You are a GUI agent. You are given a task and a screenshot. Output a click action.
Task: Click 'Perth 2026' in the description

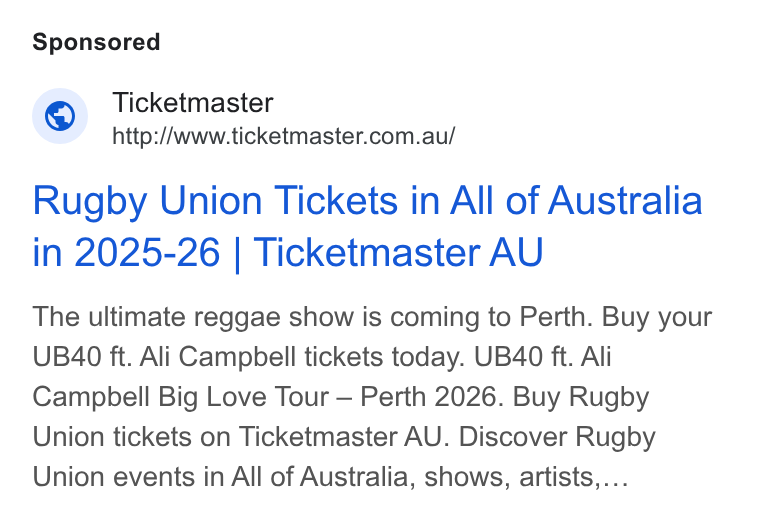click(x=429, y=397)
